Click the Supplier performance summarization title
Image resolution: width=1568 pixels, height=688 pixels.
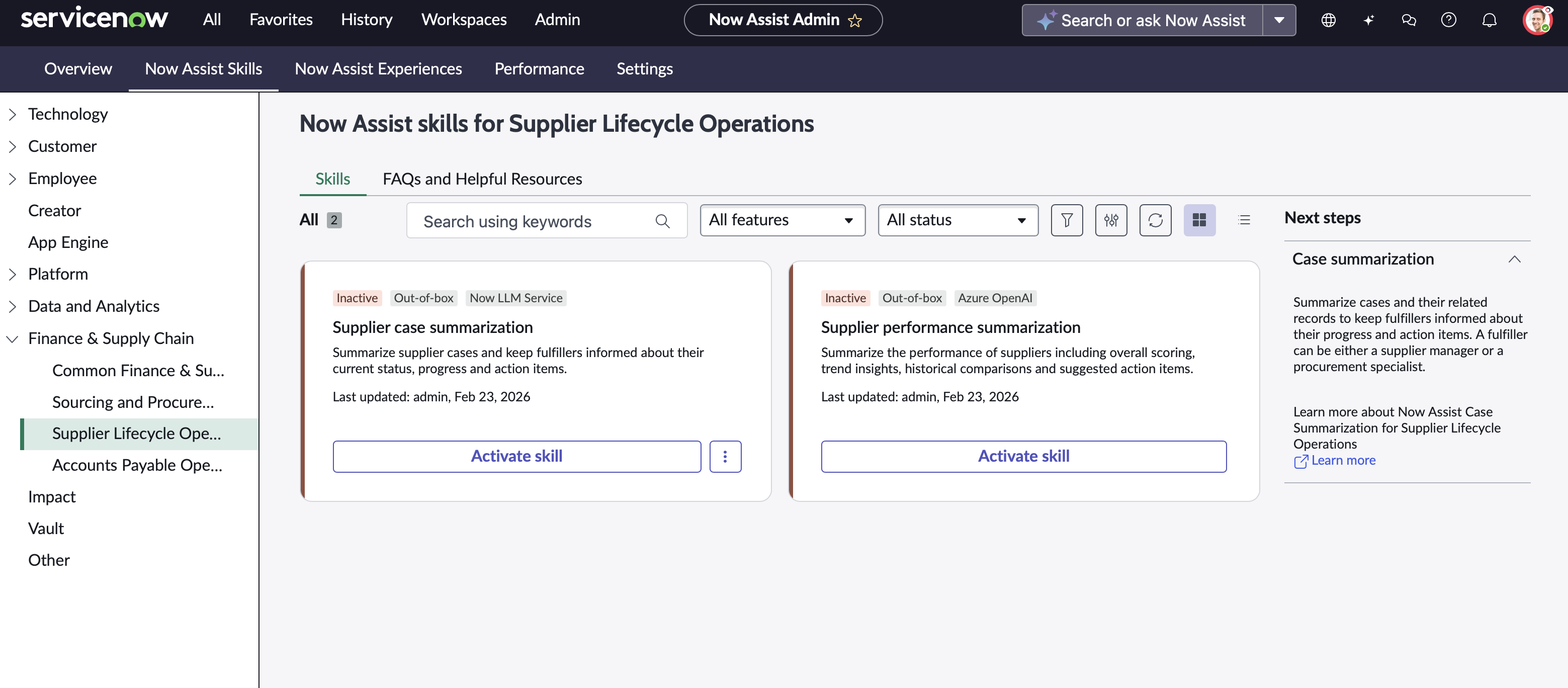pos(950,327)
